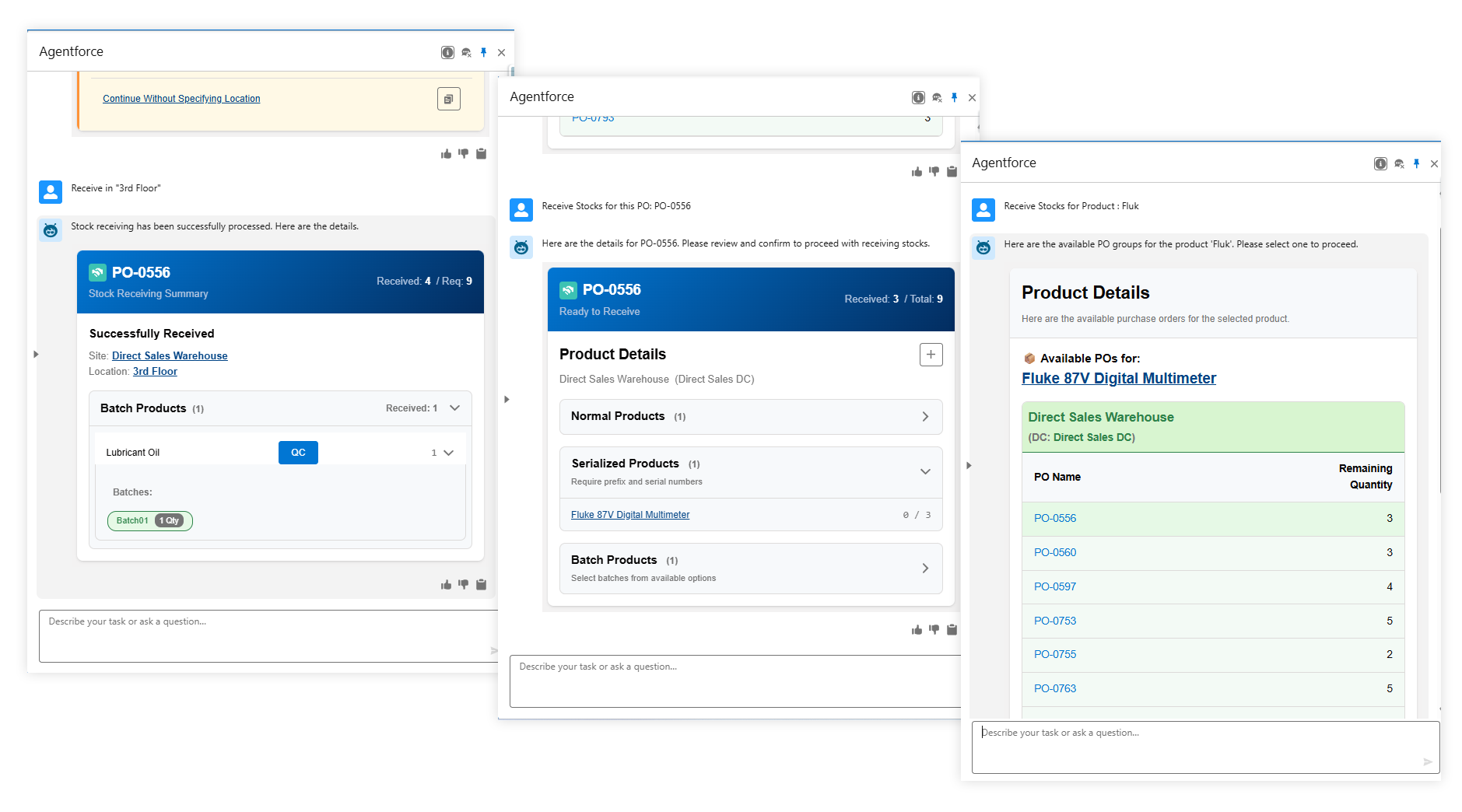Expand Normal Products section
The image size is (1462, 812).
[x=925, y=417]
